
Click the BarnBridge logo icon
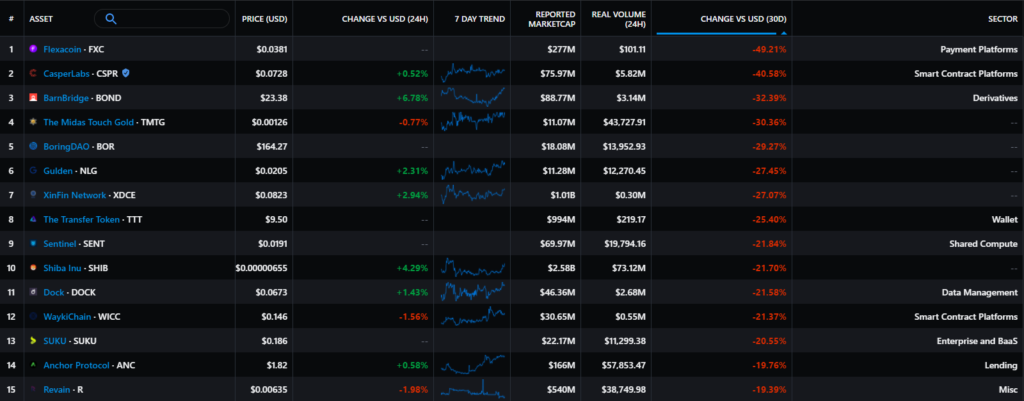click(x=34, y=98)
